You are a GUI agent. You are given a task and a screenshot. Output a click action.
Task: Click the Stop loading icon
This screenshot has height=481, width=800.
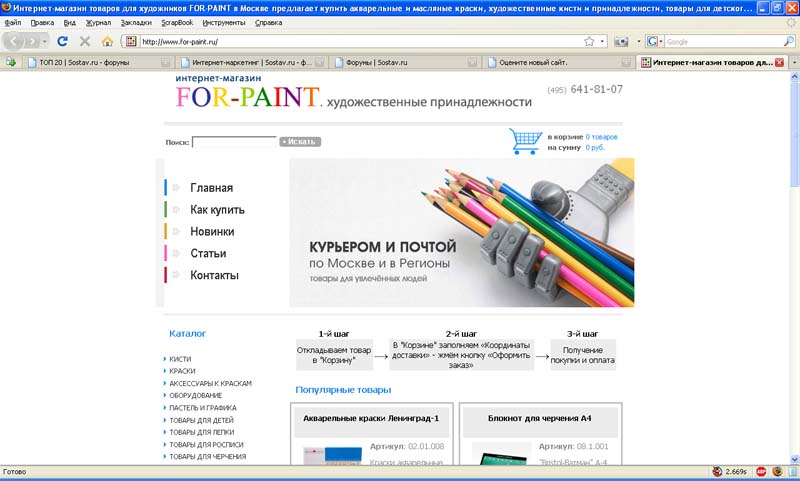coord(85,41)
